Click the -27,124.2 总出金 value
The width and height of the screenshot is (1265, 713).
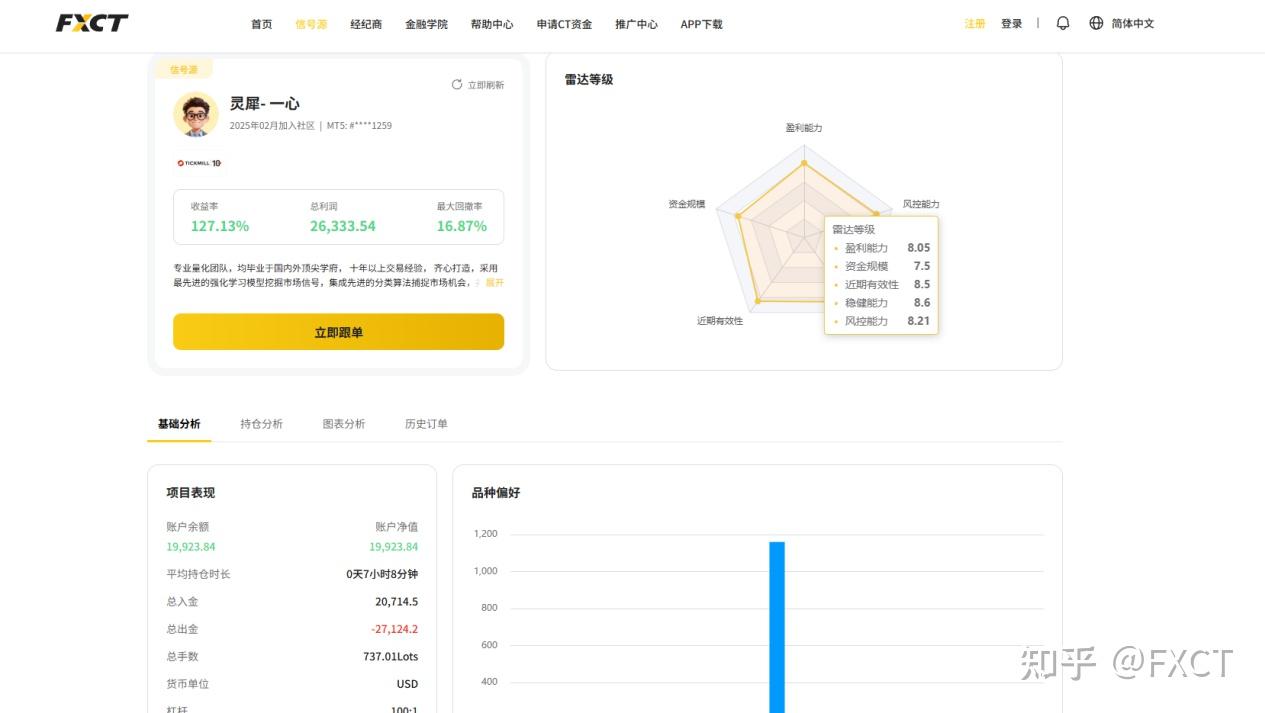[x=395, y=629]
